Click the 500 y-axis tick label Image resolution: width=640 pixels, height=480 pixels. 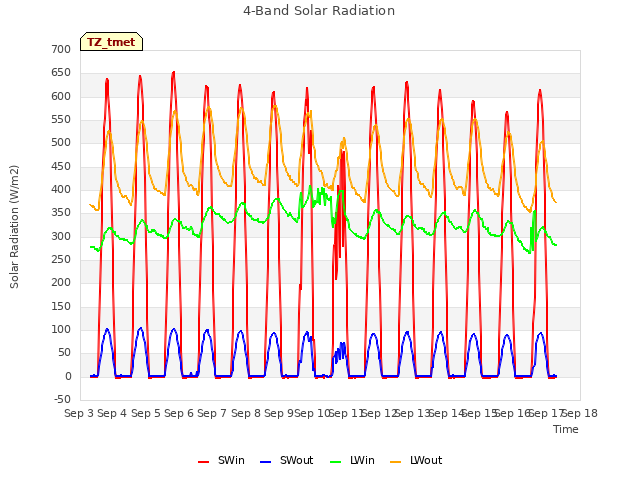pos(61,142)
